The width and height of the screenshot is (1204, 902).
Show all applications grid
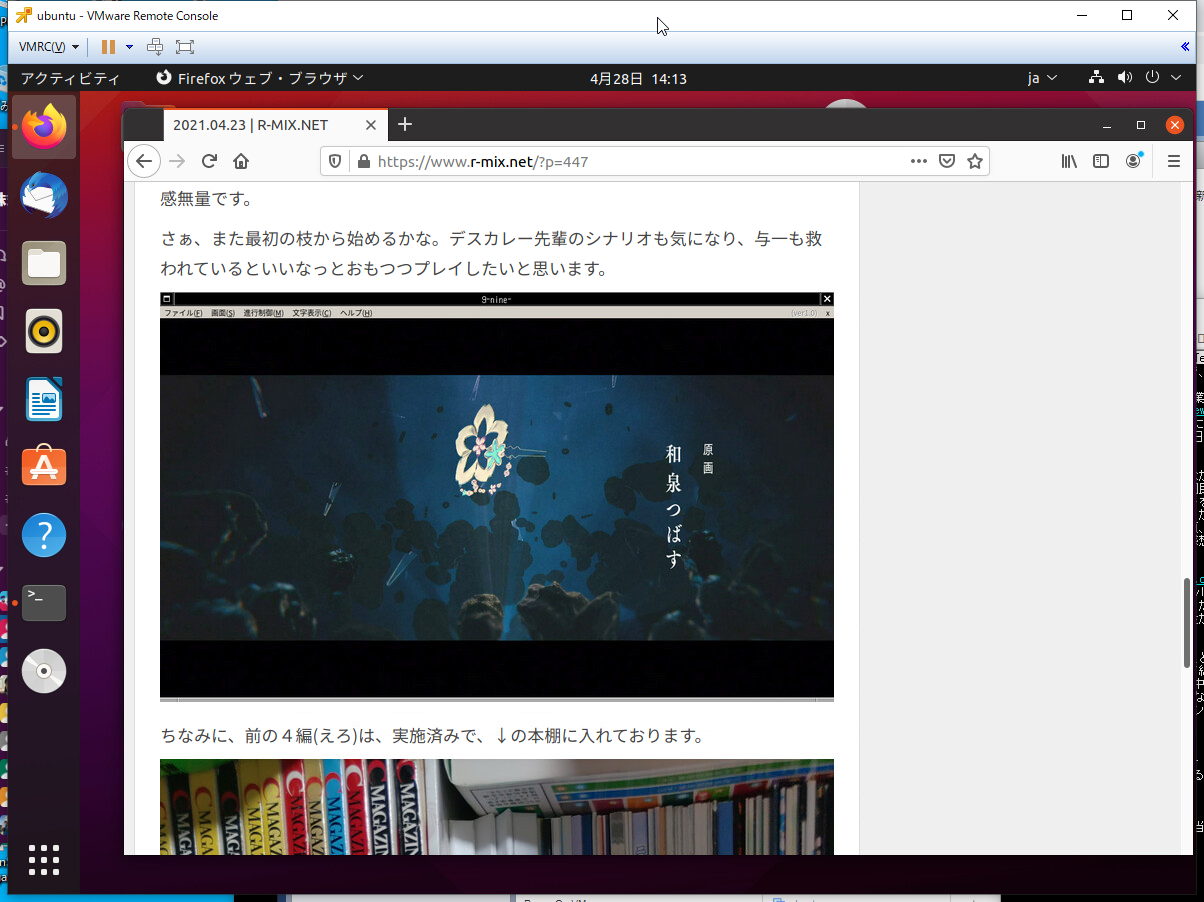point(44,860)
